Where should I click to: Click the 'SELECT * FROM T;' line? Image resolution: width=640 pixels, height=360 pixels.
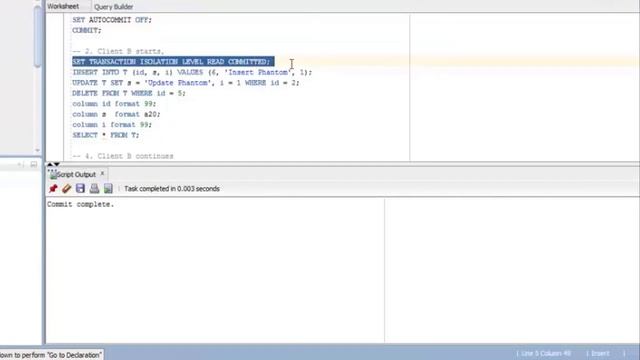(x=106, y=135)
